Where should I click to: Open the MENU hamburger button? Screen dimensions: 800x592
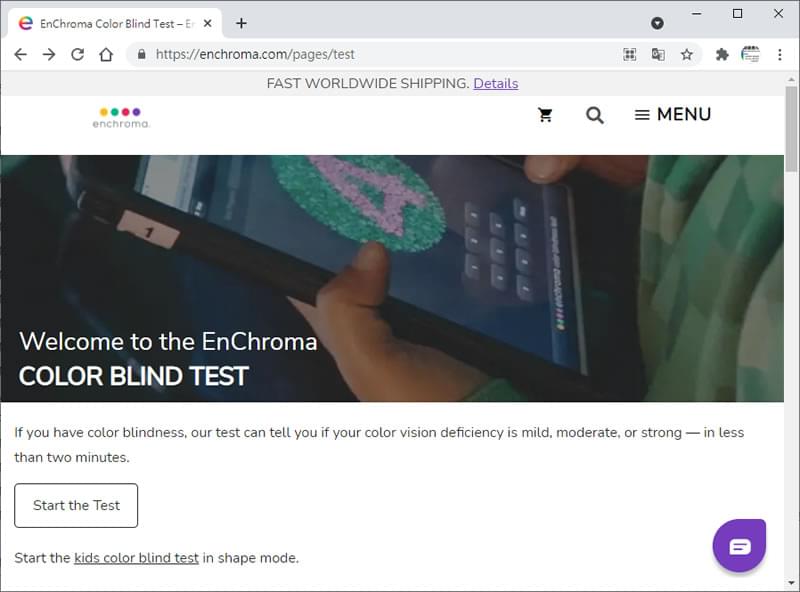pyautogui.click(x=672, y=114)
